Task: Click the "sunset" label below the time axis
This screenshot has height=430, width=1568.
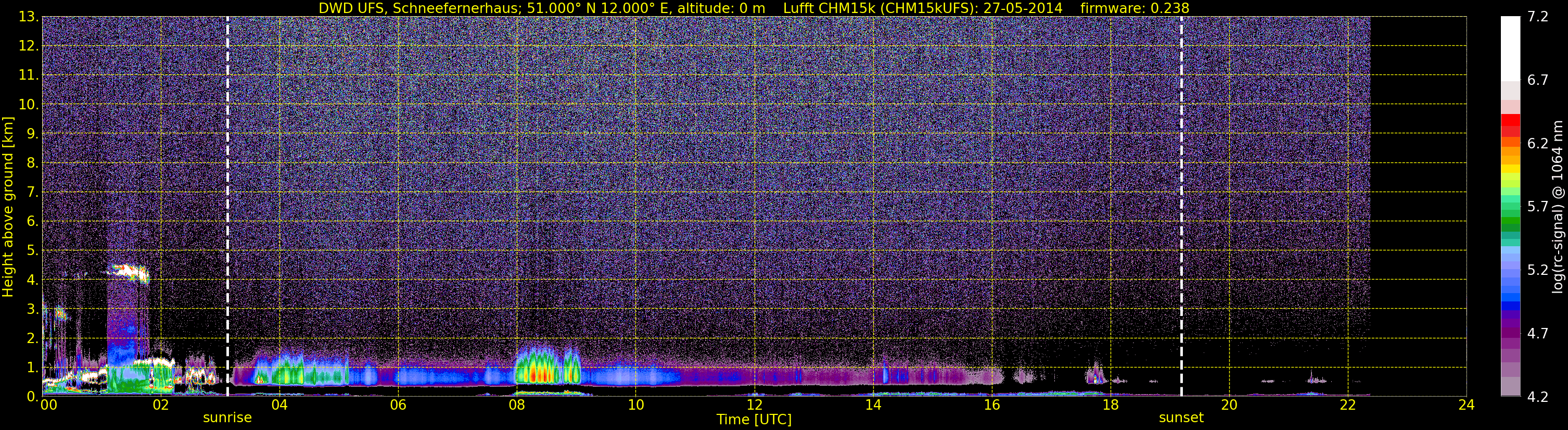Action: coord(1181,418)
